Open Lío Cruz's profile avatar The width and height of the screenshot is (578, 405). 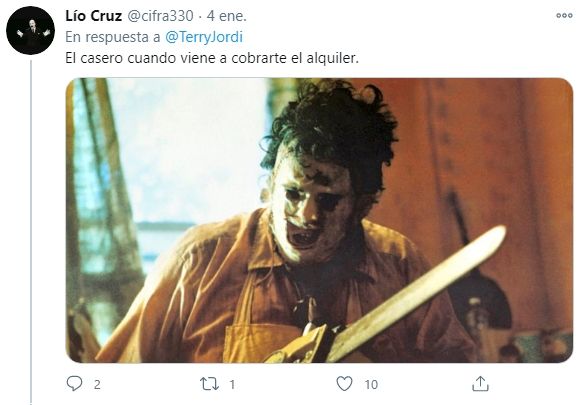coord(31,31)
